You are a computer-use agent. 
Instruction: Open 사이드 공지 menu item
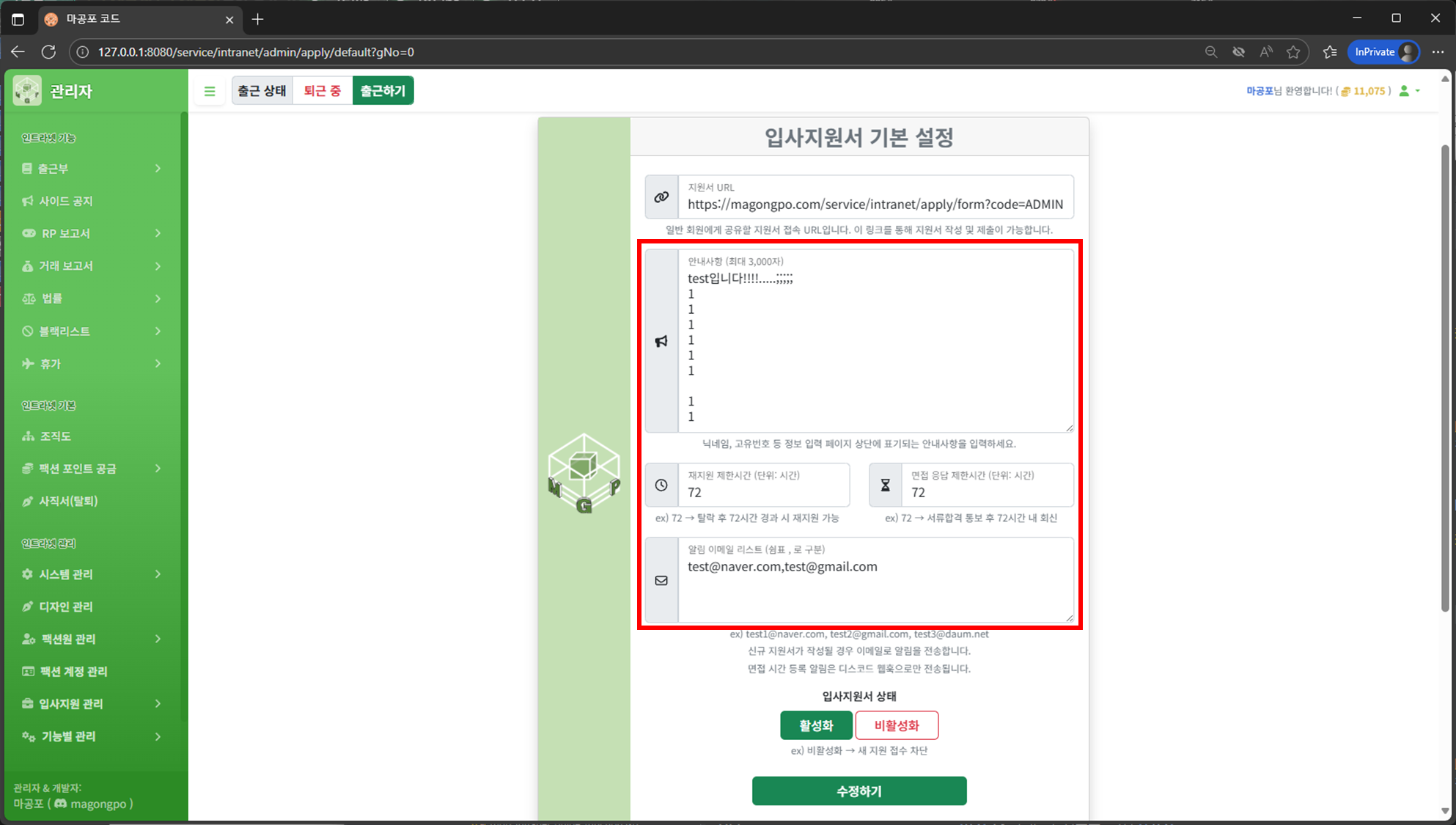point(92,201)
